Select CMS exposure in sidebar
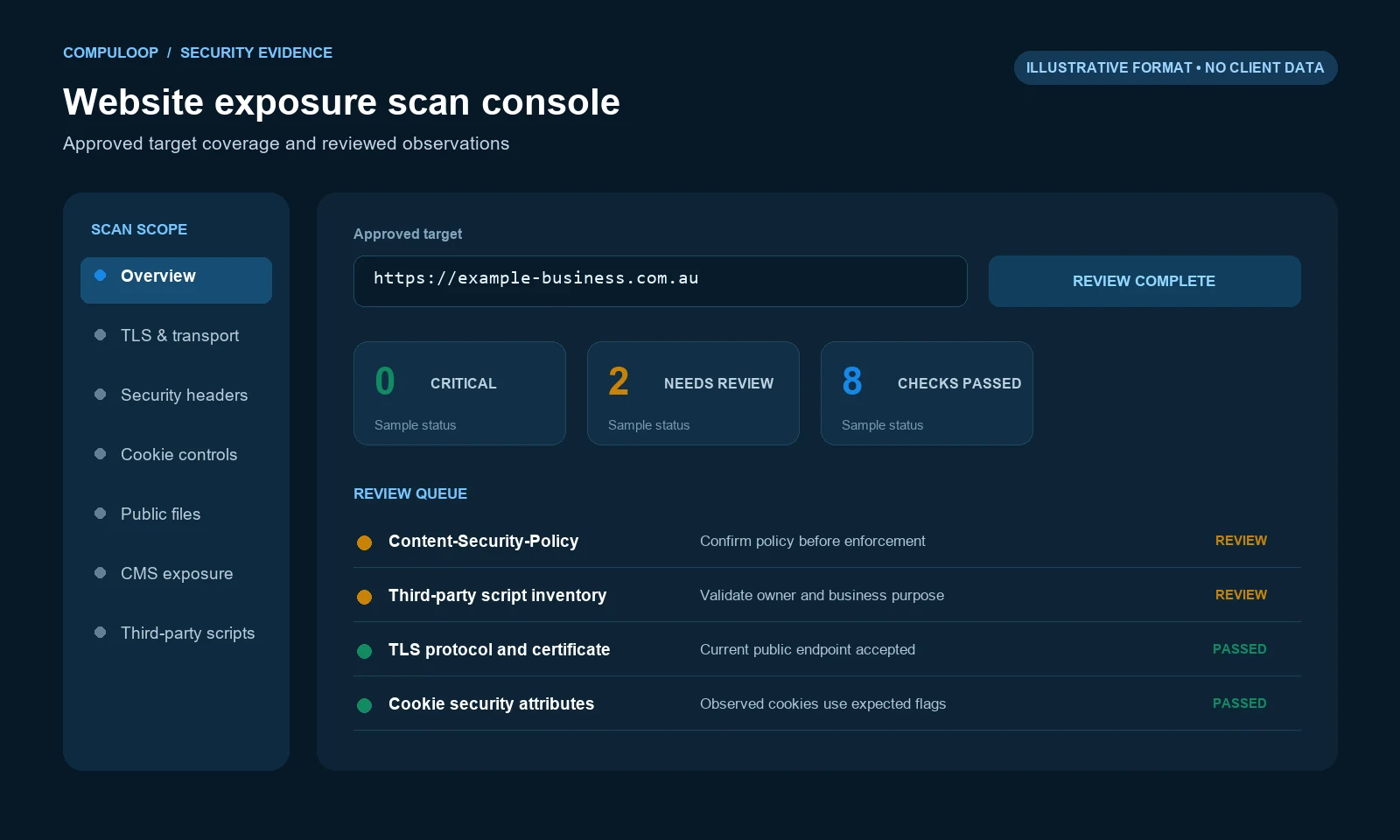The image size is (1400, 840). (x=176, y=574)
